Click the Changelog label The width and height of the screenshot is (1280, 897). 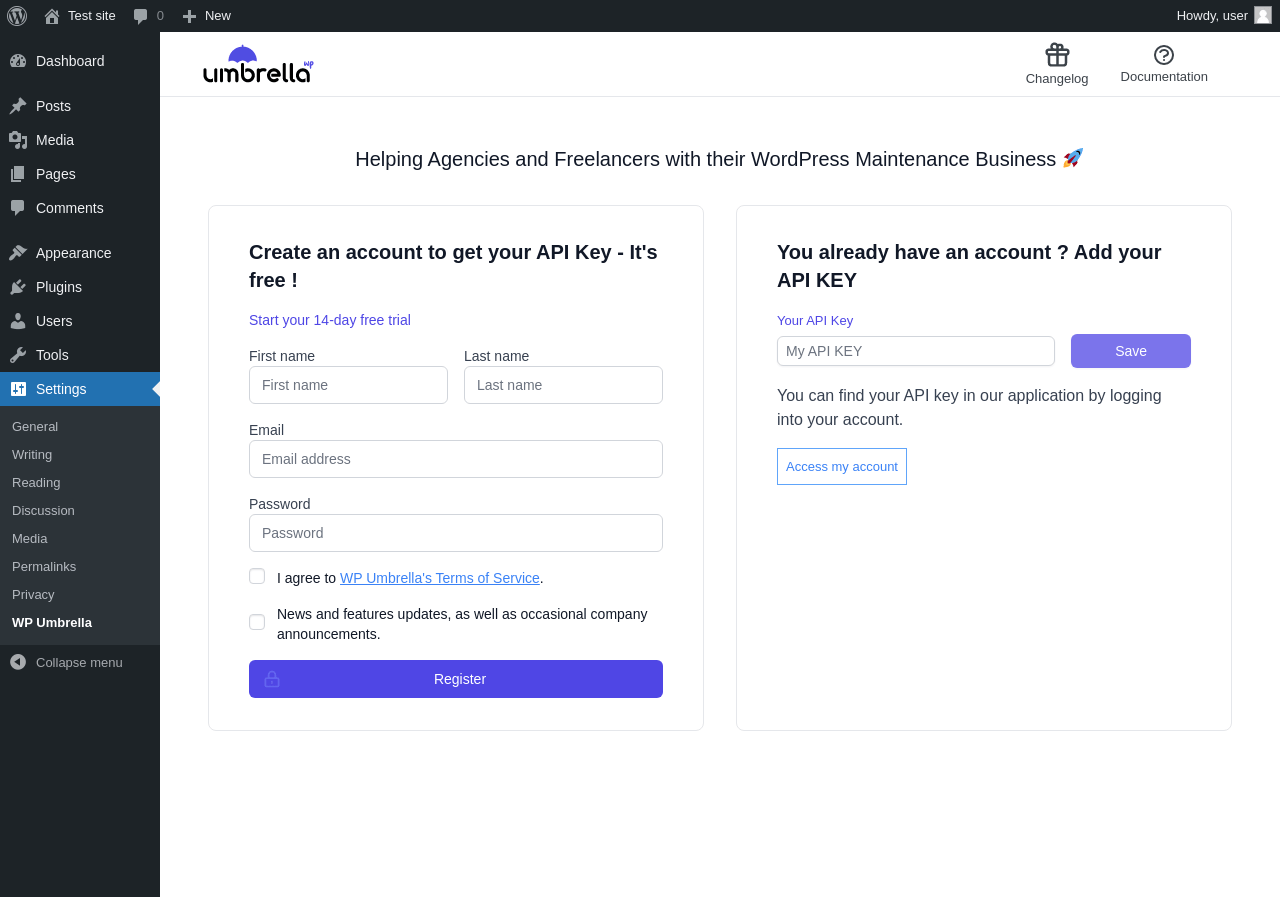(x=1057, y=79)
